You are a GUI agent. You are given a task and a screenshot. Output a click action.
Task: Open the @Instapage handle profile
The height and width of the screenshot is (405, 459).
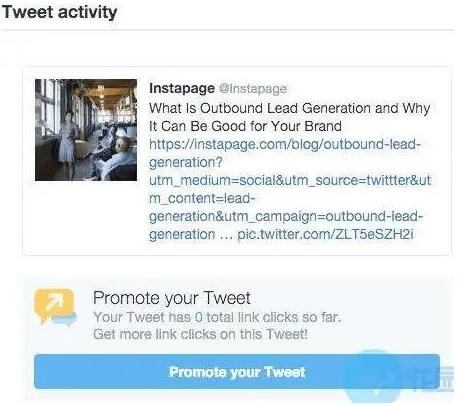pos(253,89)
